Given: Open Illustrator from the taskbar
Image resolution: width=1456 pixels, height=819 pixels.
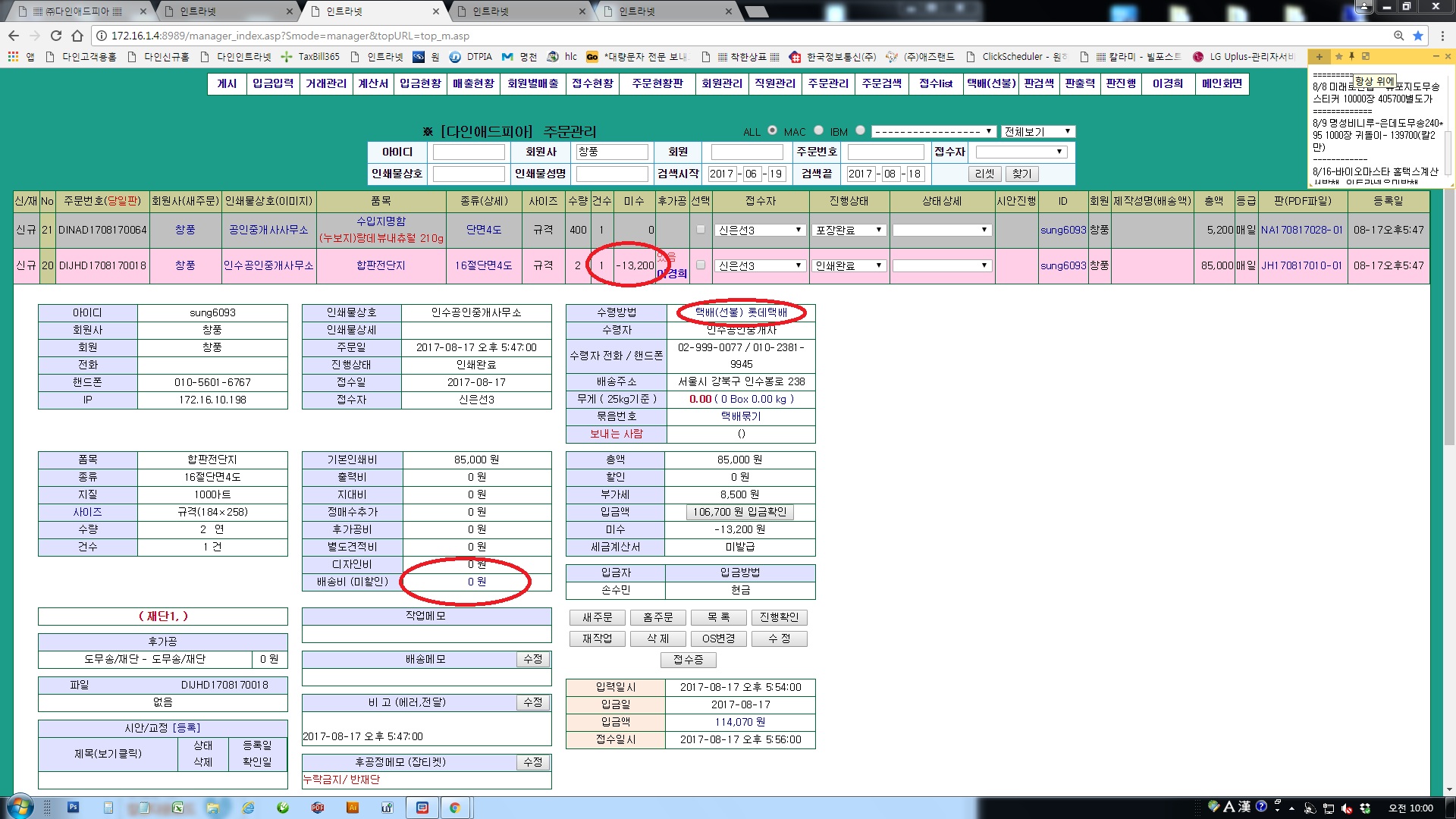Looking at the screenshot, I should [353, 808].
